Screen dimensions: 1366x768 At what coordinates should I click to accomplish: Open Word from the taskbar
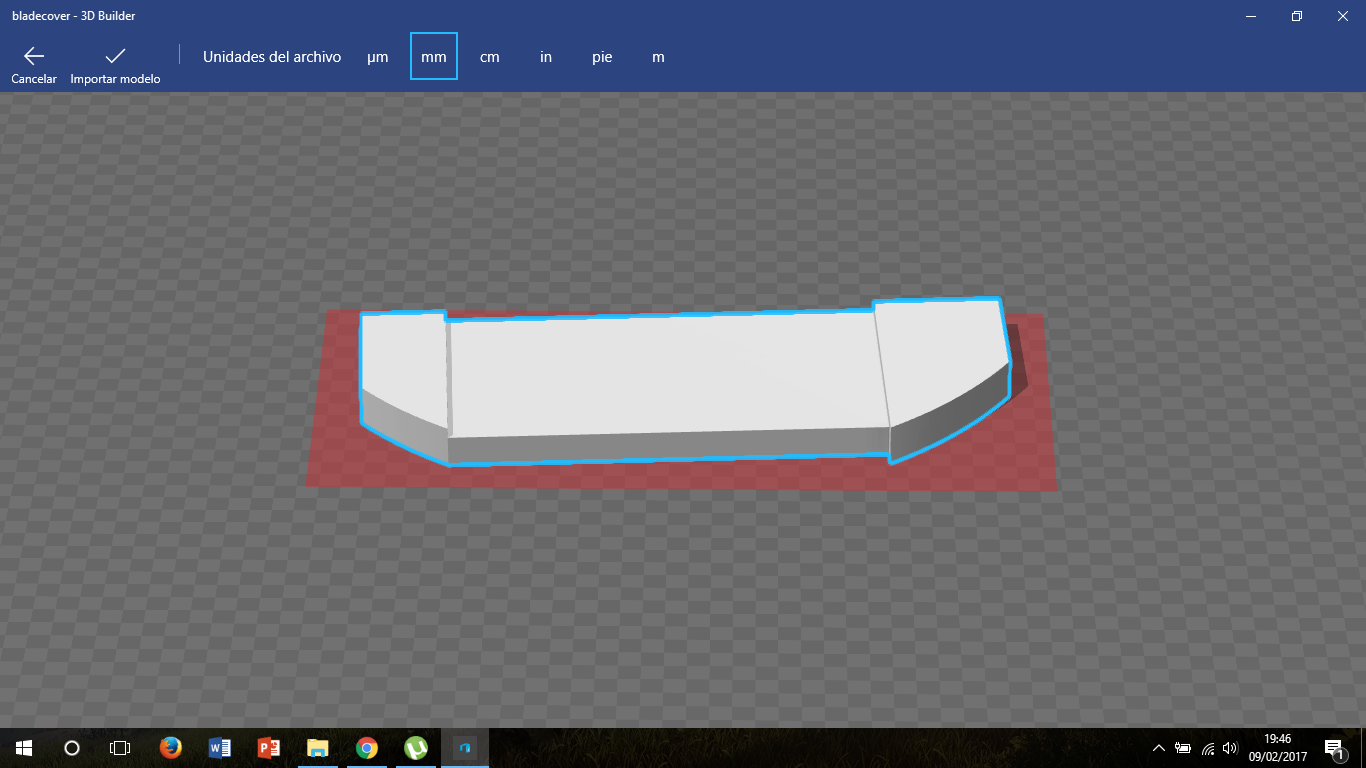coord(219,747)
